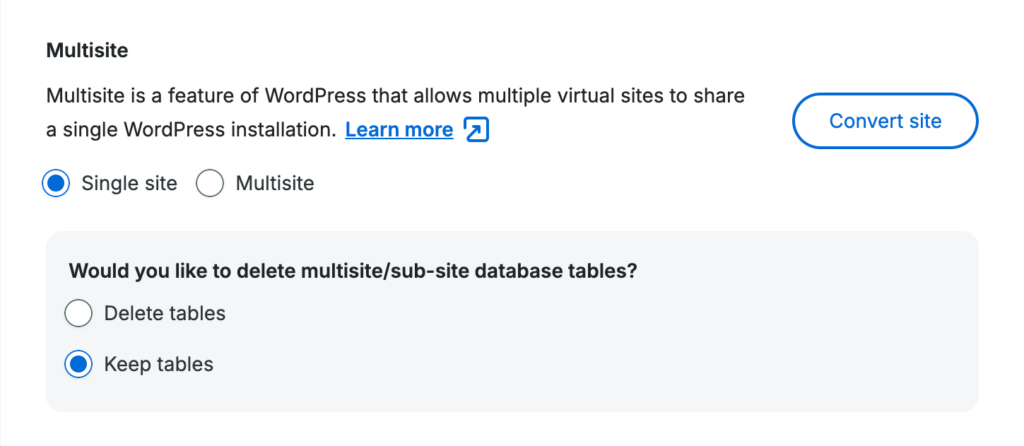Open the external link icon beside Learn more
The image size is (1024, 446).
477,130
